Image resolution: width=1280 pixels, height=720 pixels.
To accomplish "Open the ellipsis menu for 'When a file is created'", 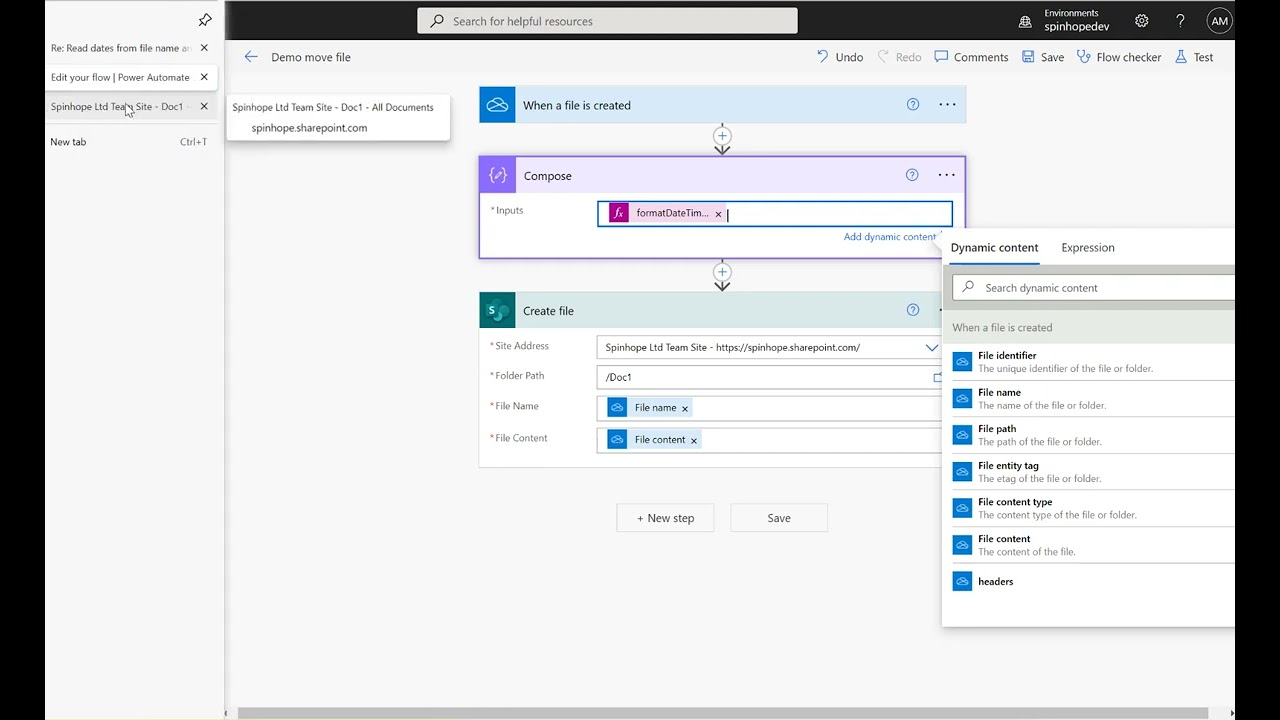I will [x=947, y=104].
